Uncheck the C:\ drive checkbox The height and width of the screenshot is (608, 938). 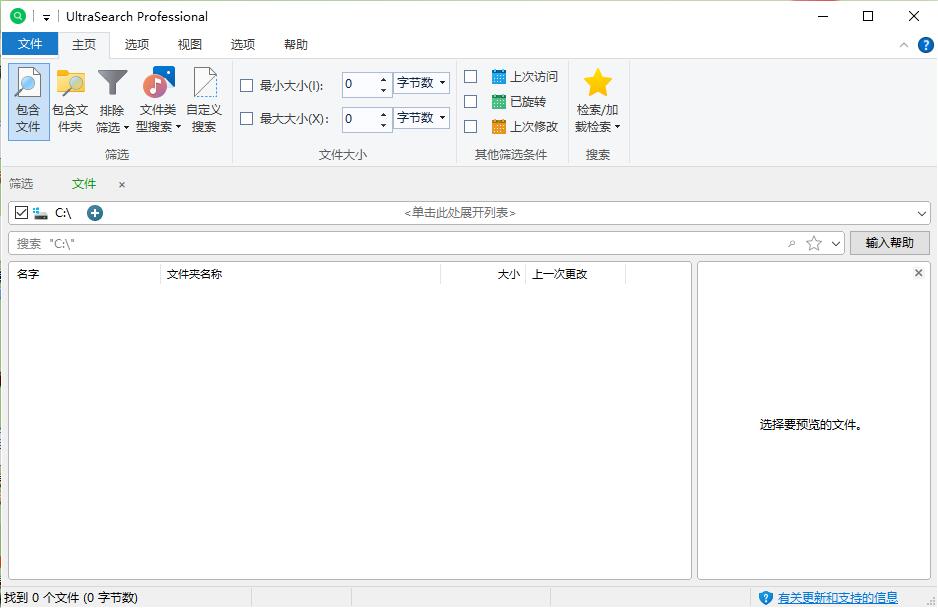pyautogui.click(x=22, y=213)
